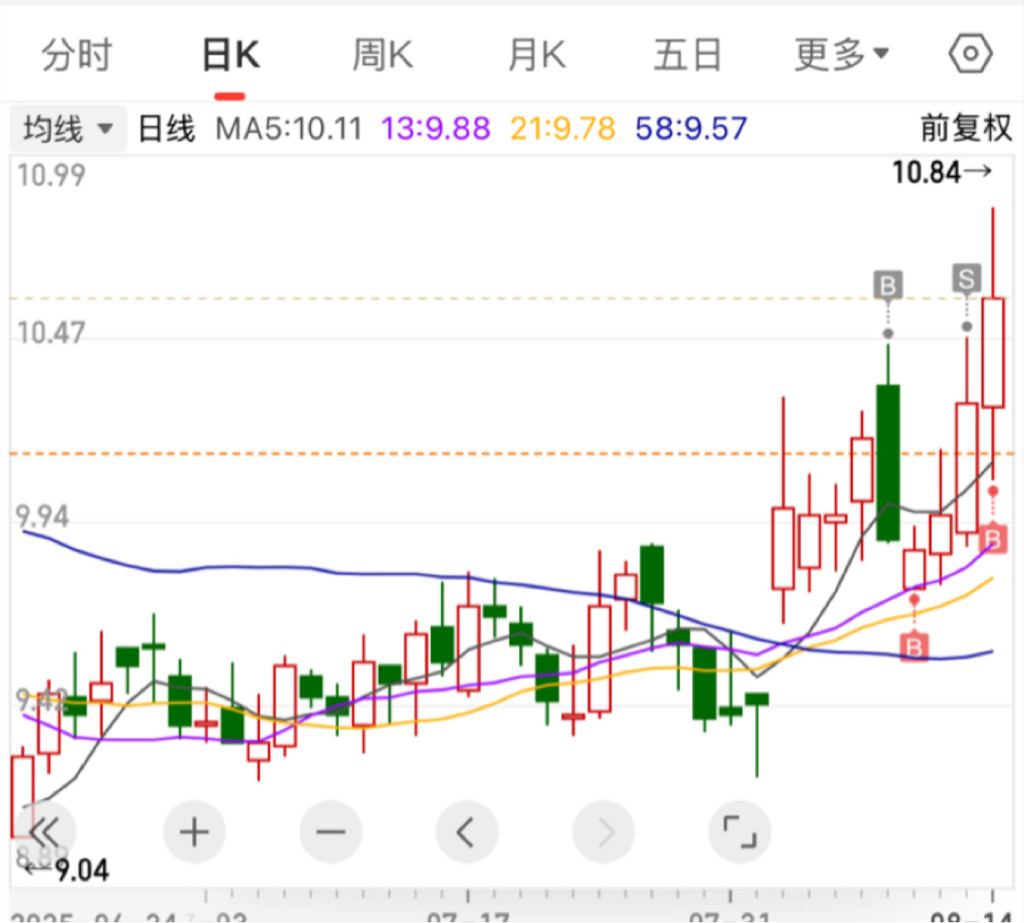The width and height of the screenshot is (1024, 923).
Task: Move chart forward with right arrow button
Action: 603,832
